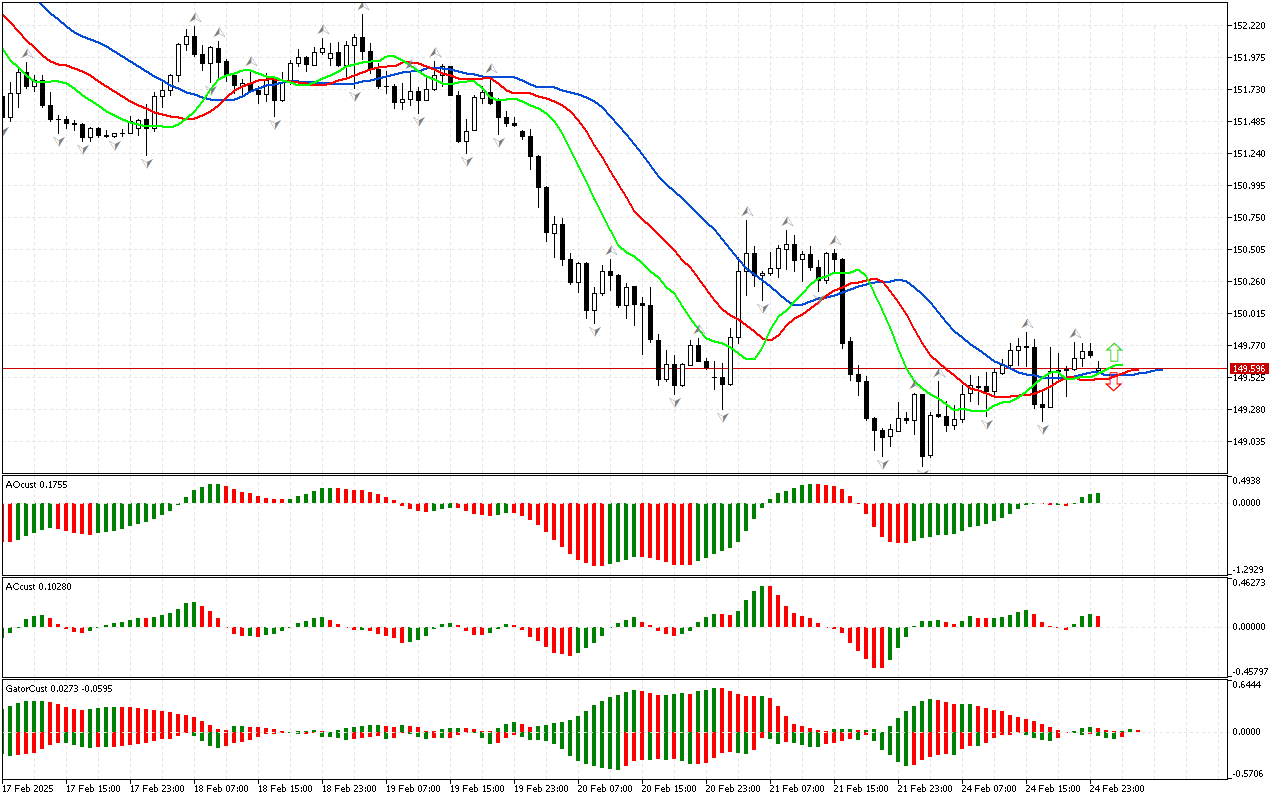Click the 19 Feb 23:00 time label

coord(542,789)
